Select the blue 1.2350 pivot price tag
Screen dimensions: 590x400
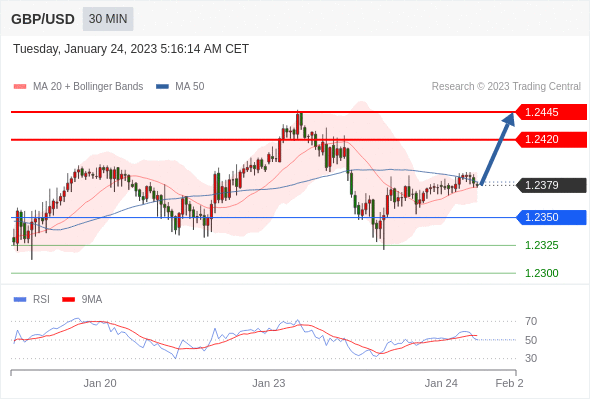coord(551,217)
